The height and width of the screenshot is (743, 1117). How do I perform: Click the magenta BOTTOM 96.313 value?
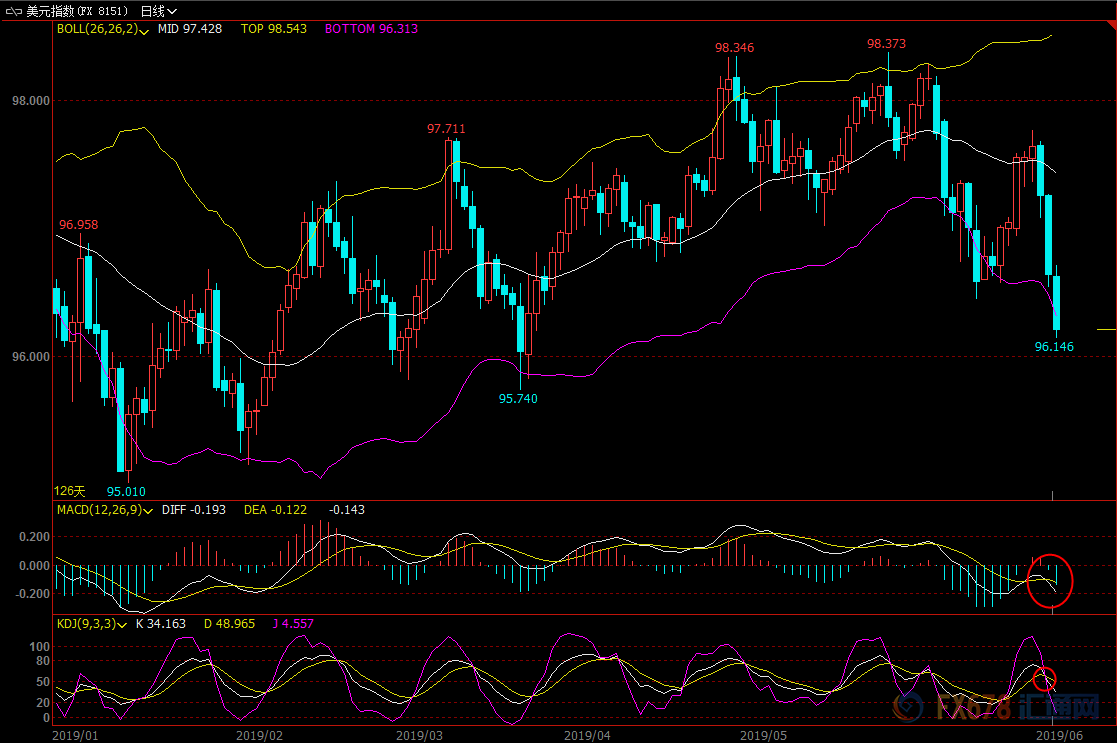click(371, 30)
